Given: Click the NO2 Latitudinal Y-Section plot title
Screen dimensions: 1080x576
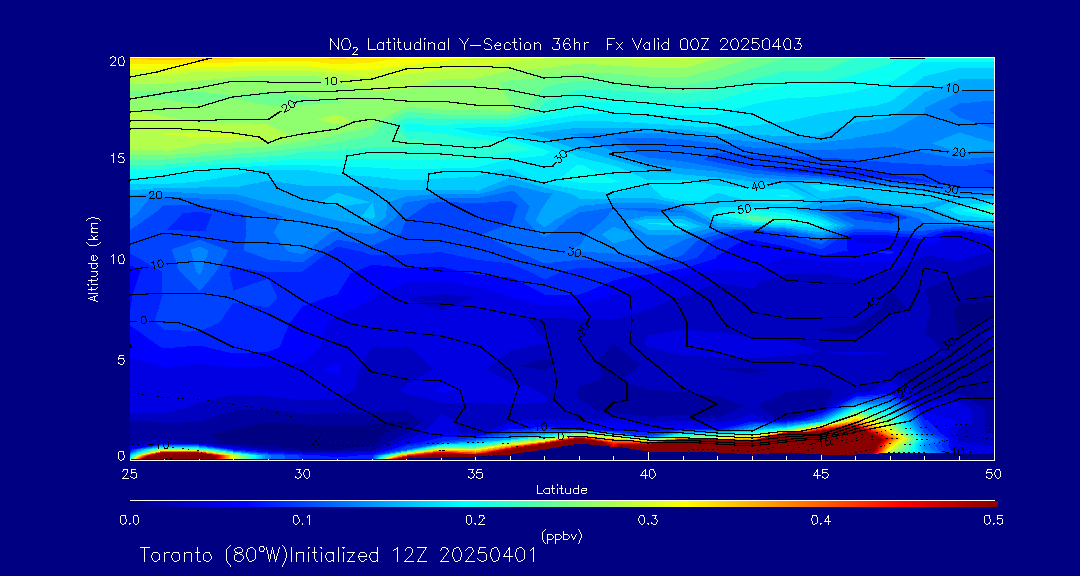Looking at the screenshot, I should point(565,45).
